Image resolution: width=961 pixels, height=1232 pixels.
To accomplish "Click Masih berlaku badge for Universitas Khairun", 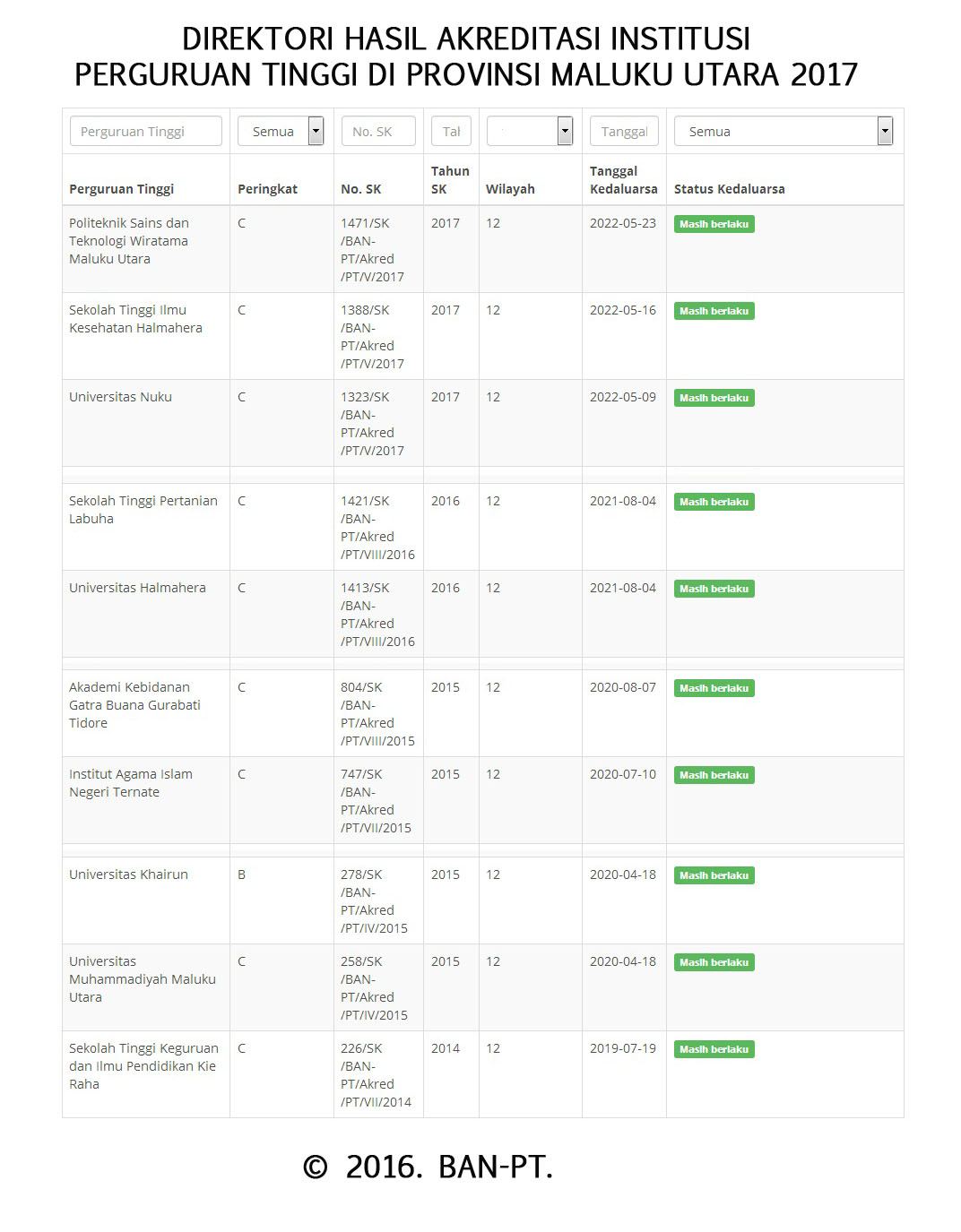I will point(714,875).
